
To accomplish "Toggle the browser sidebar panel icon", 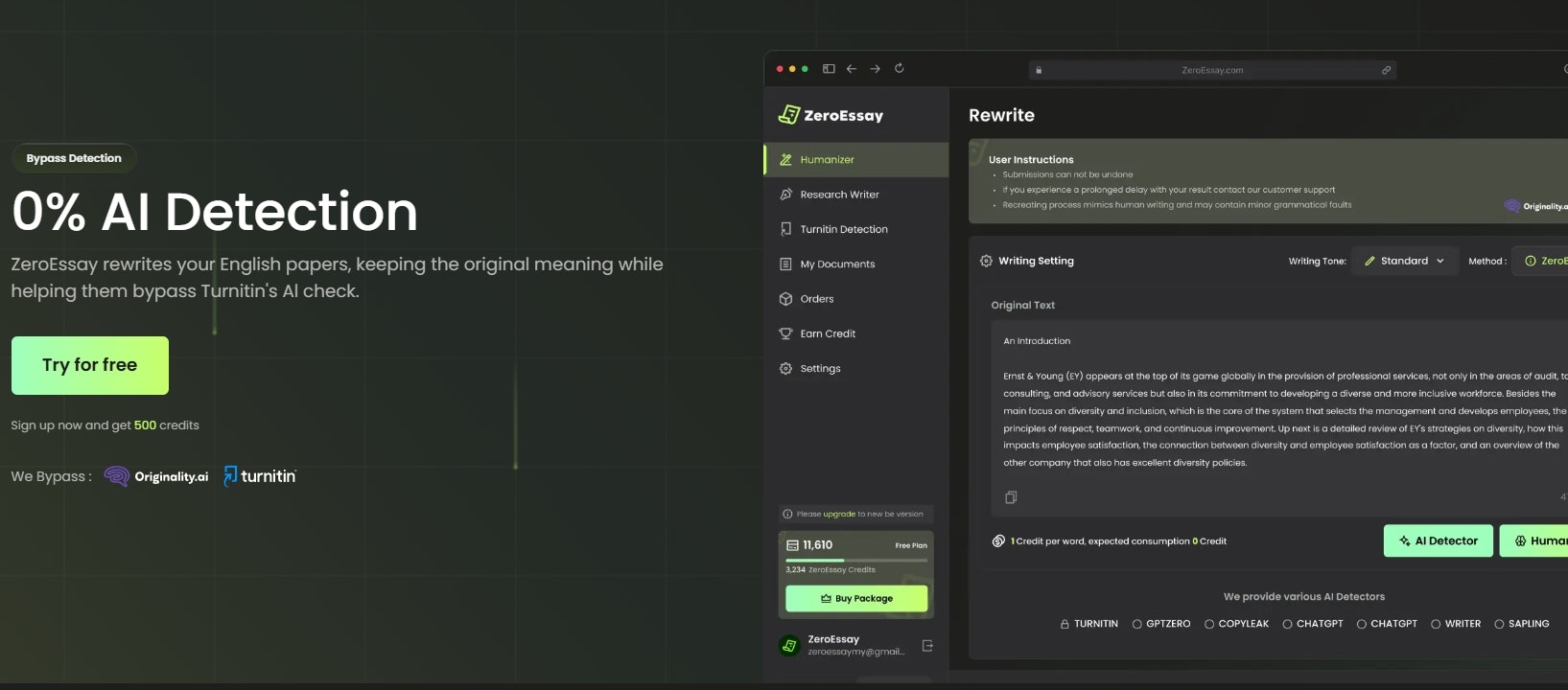I will pyautogui.click(x=829, y=69).
